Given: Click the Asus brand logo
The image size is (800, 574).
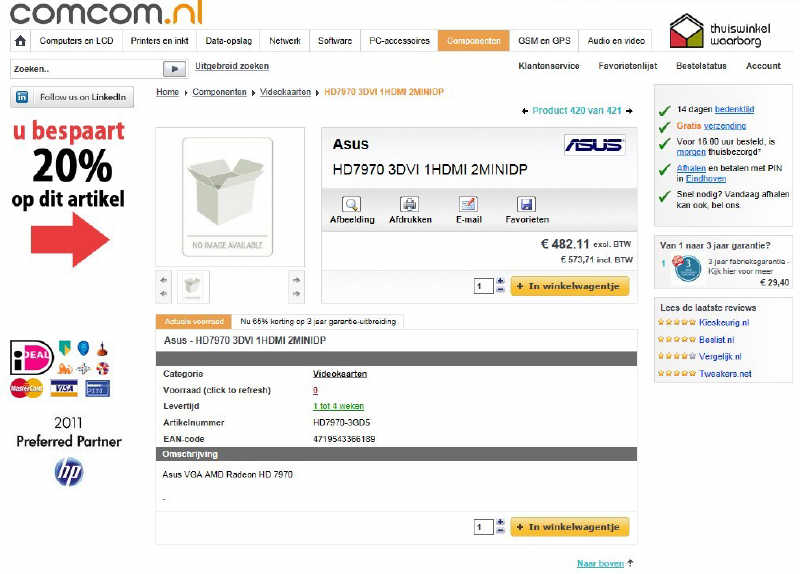Looking at the screenshot, I should click(594, 145).
